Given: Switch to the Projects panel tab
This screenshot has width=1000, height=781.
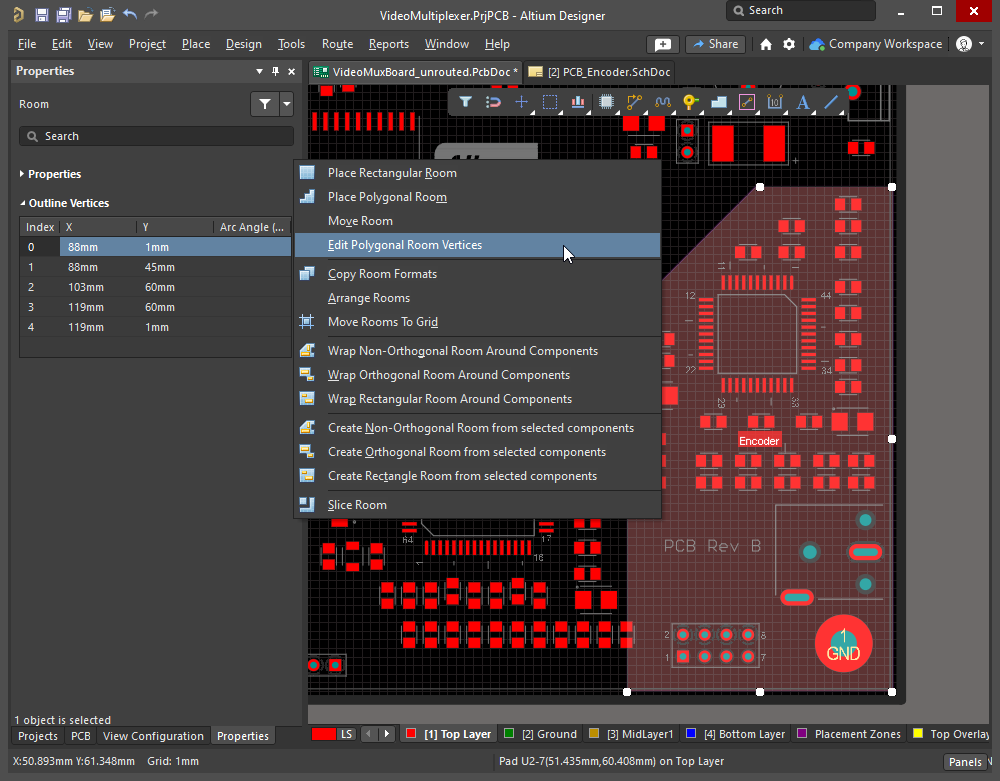Looking at the screenshot, I should coord(38,736).
